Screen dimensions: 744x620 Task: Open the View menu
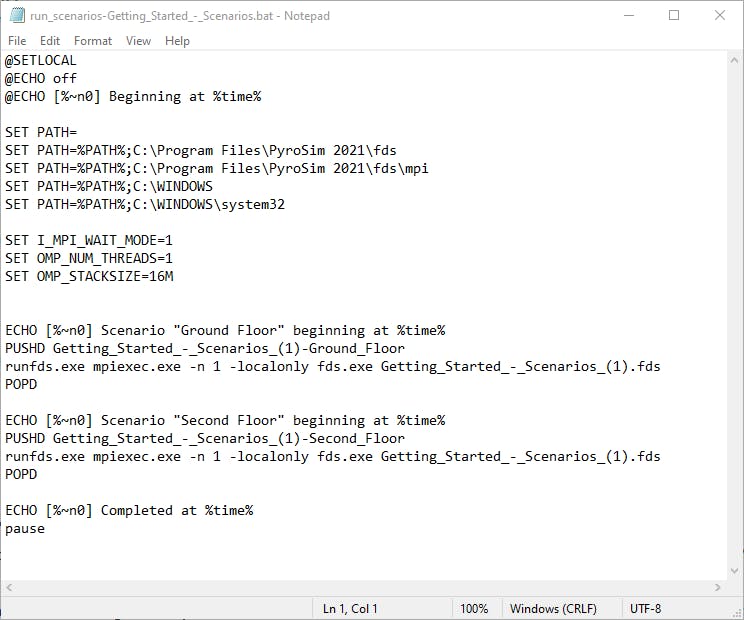click(138, 41)
